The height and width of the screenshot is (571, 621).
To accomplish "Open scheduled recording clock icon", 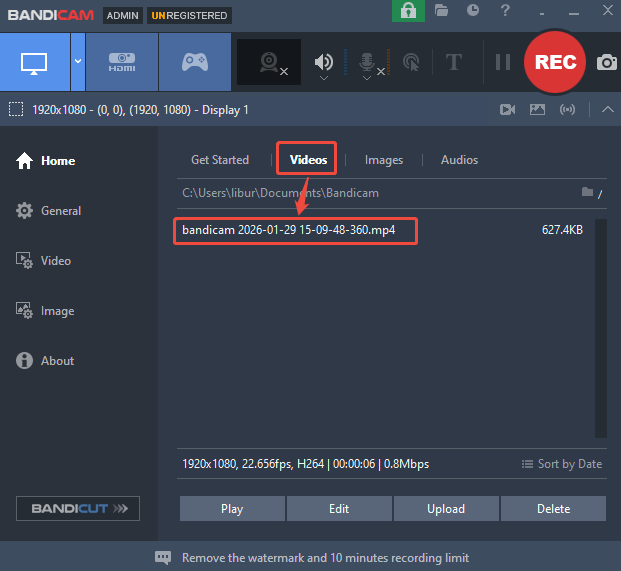I will click(472, 10).
